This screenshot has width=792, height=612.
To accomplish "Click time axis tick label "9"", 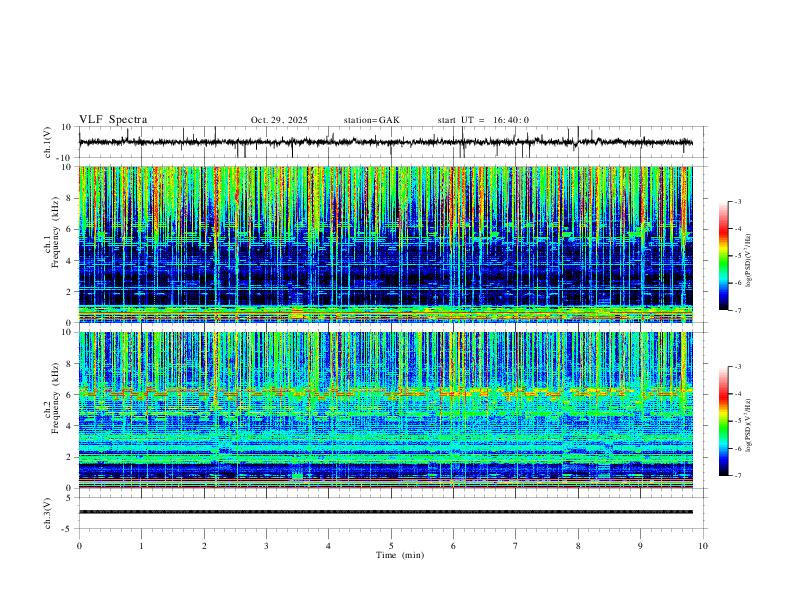I will point(640,546).
